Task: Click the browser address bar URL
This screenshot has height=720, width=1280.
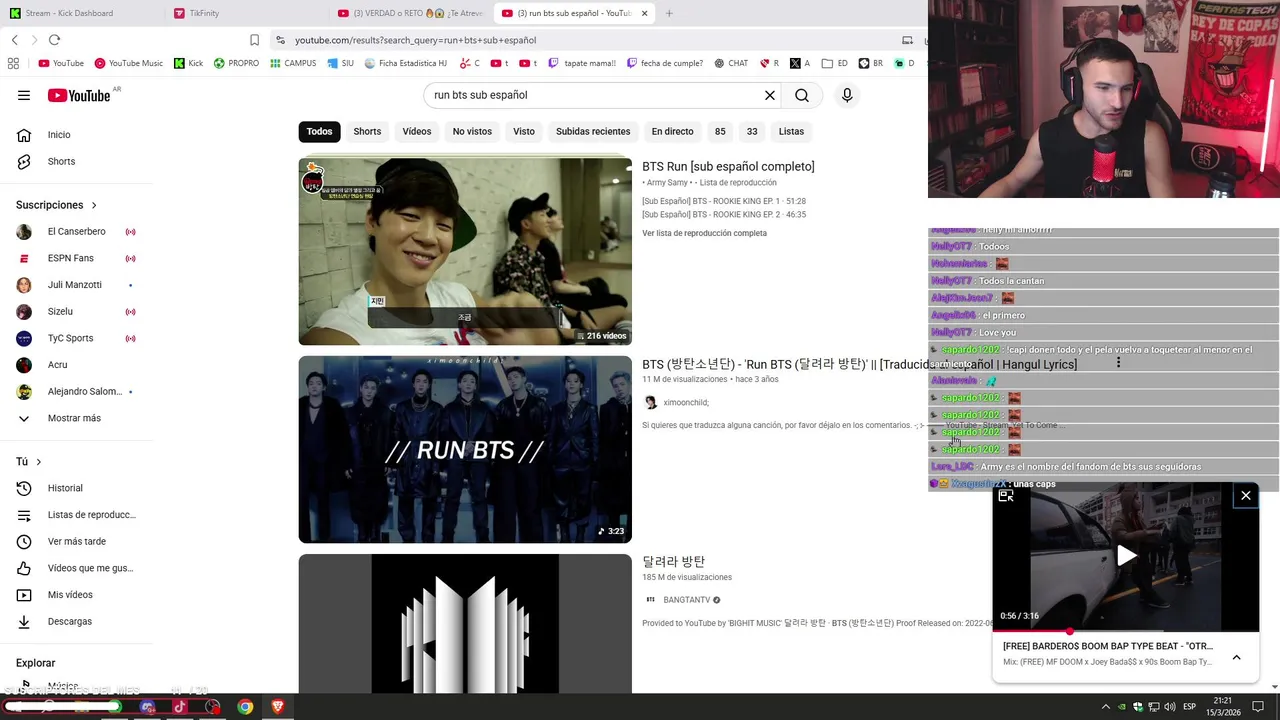Action: (415, 40)
